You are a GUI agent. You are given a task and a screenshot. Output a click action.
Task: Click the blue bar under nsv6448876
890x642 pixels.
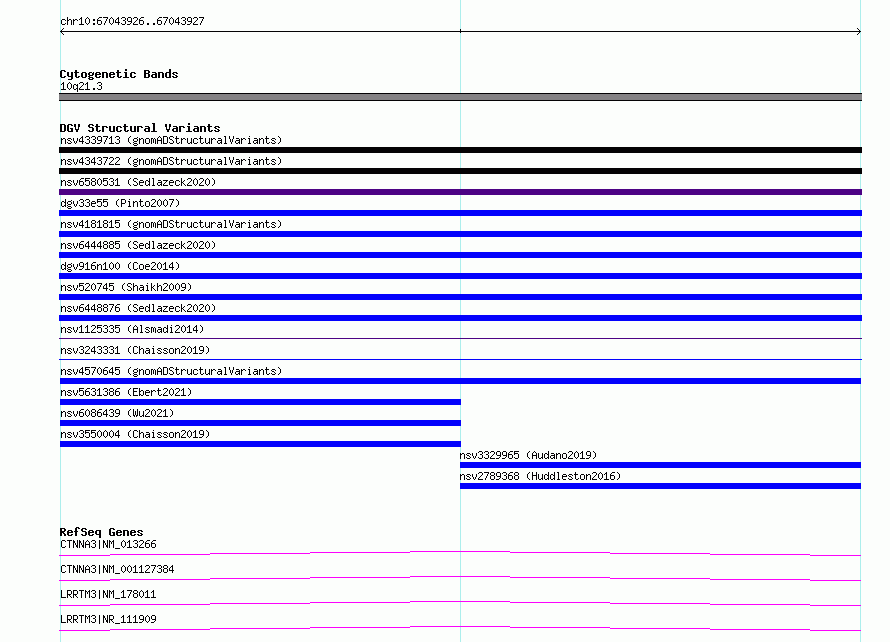(x=460, y=318)
